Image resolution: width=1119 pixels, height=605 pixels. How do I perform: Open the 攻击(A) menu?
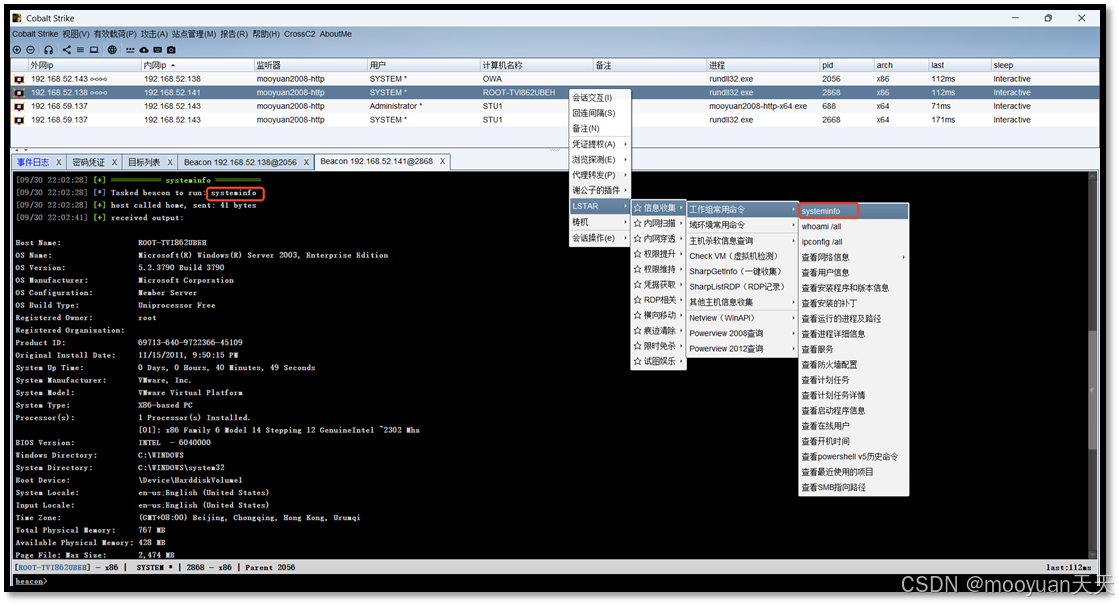(x=154, y=34)
